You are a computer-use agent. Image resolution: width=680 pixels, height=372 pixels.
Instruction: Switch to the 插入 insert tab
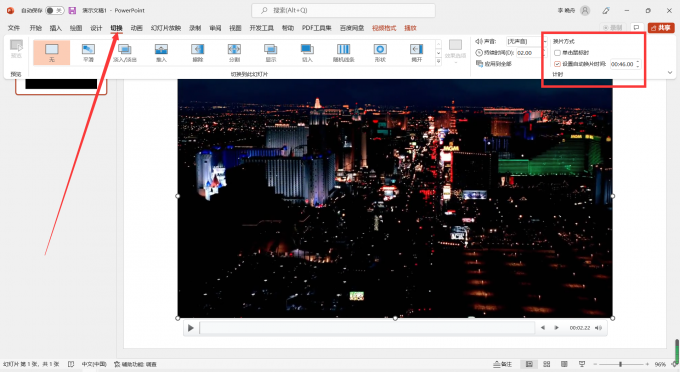pyautogui.click(x=56, y=28)
